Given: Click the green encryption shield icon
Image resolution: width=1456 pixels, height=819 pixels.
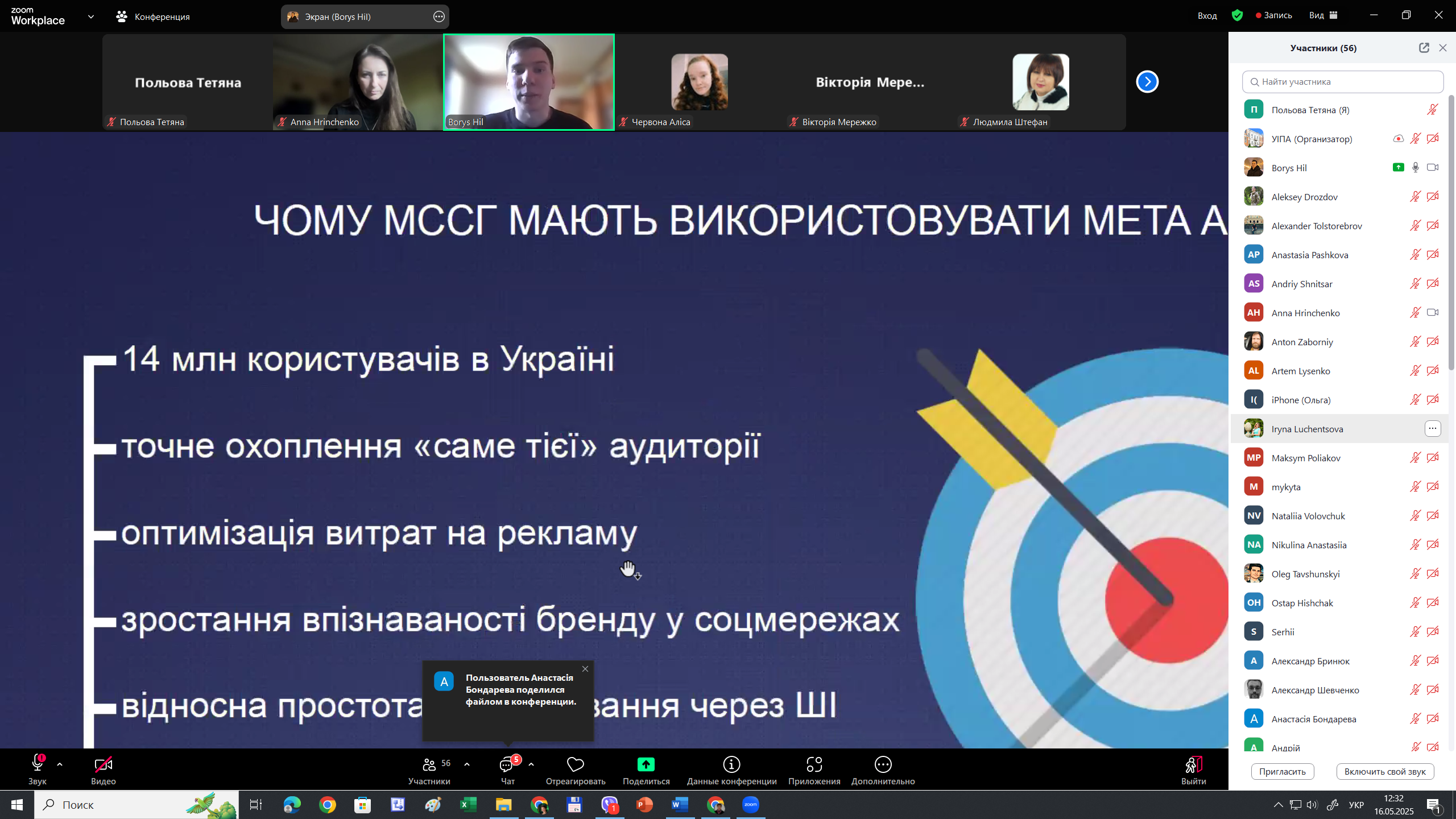Looking at the screenshot, I should pos(1236,15).
